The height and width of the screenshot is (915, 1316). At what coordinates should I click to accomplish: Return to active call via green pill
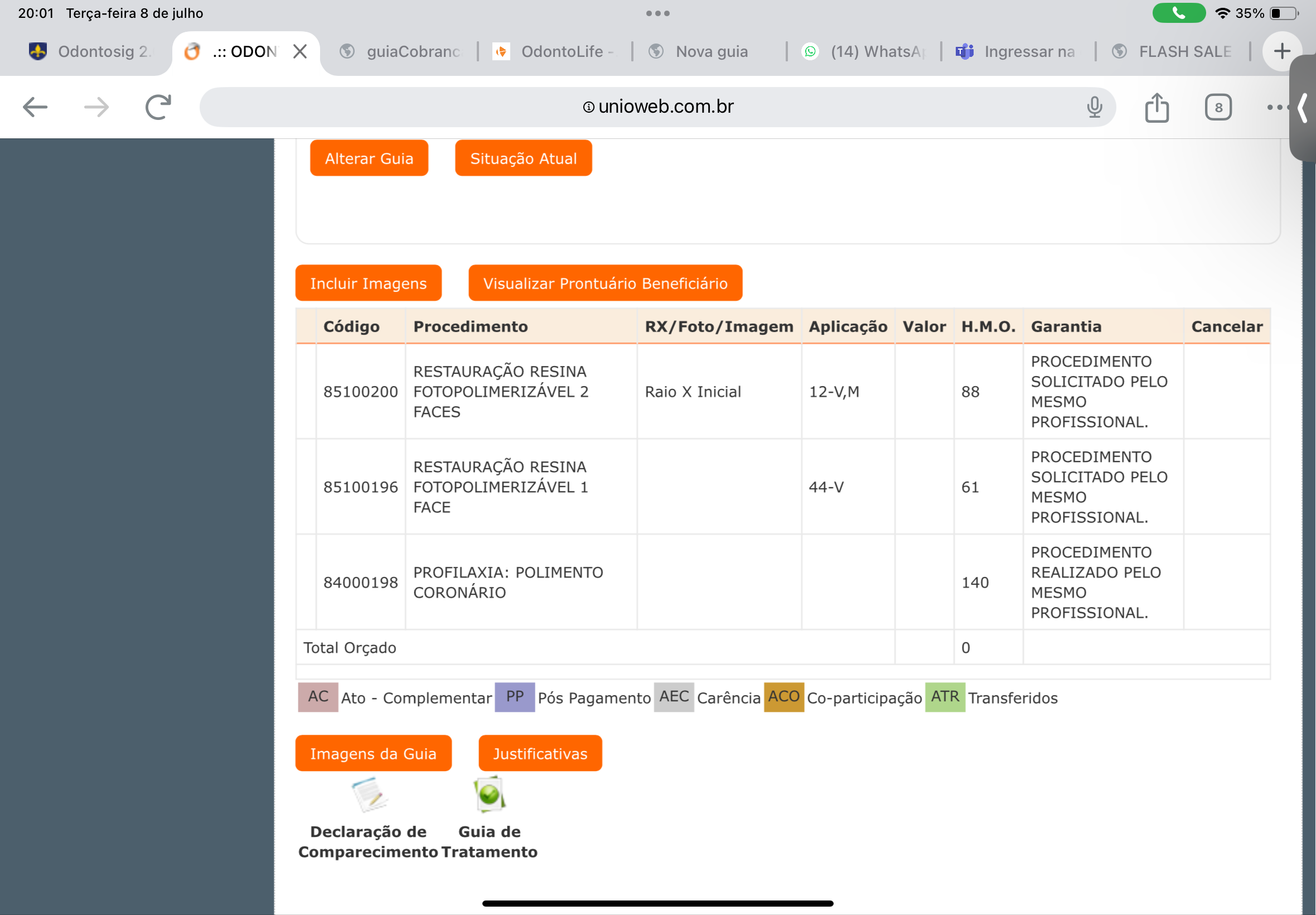(1178, 13)
